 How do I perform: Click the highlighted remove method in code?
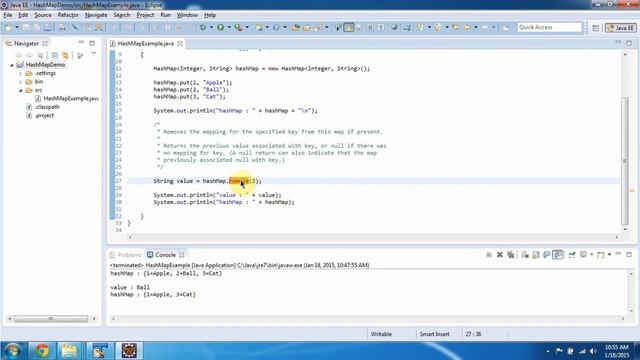[238, 181]
